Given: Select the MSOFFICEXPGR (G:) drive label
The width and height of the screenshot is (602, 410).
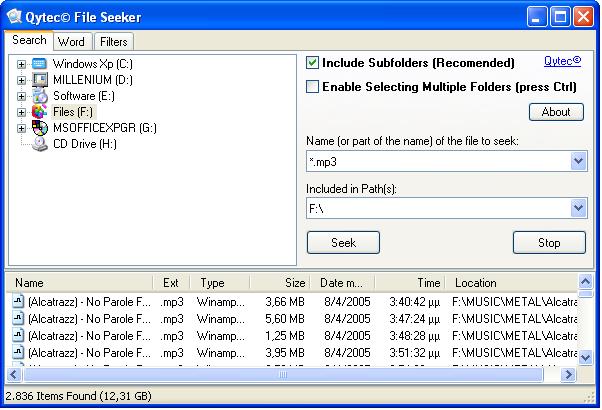Looking at the screenshot, I should pos(104,128).
